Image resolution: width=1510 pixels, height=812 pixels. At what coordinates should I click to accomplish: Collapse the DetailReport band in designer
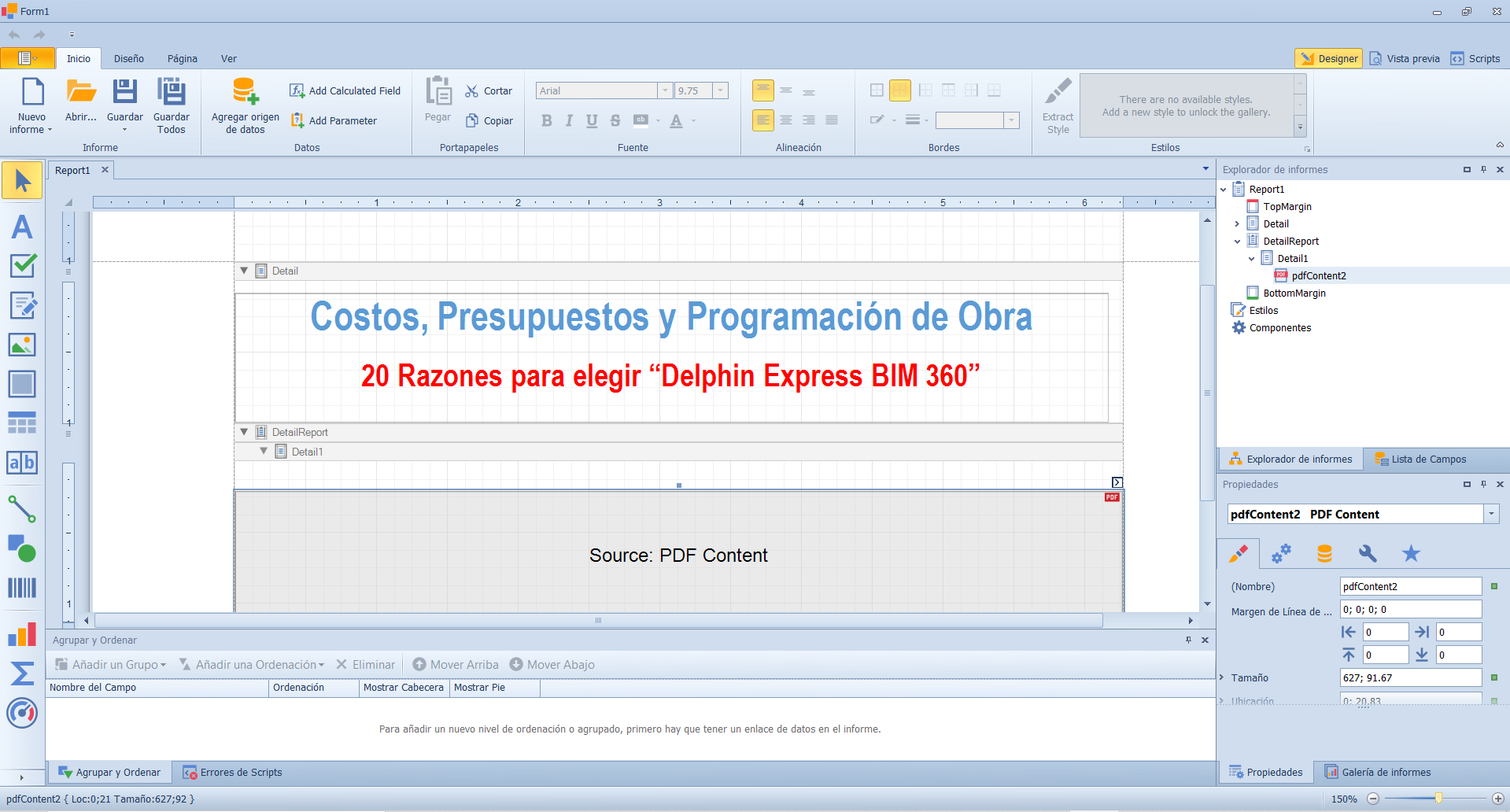(x=244, y=432)
